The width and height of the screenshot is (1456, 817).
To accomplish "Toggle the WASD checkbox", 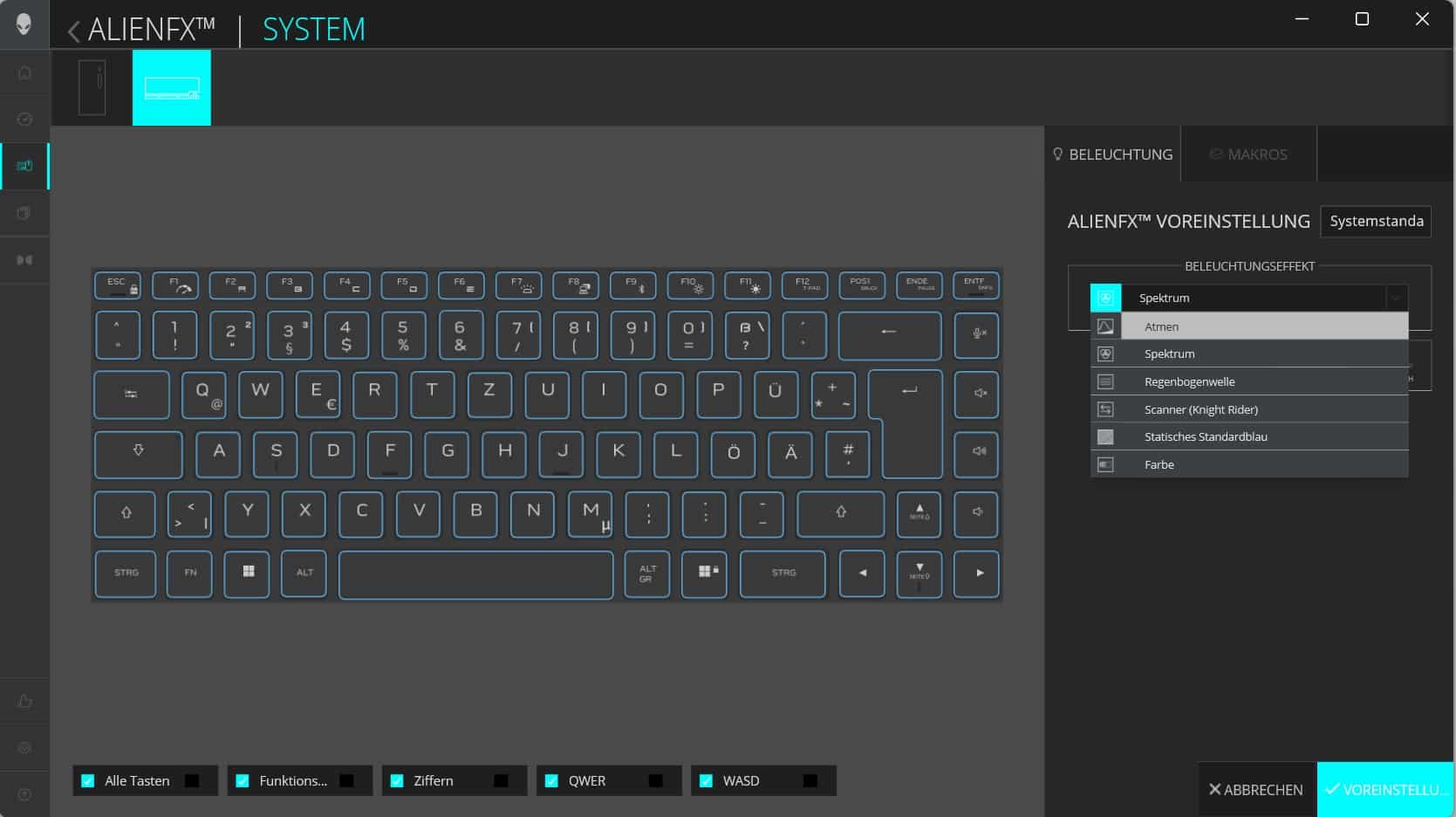I will pos(706,781).
